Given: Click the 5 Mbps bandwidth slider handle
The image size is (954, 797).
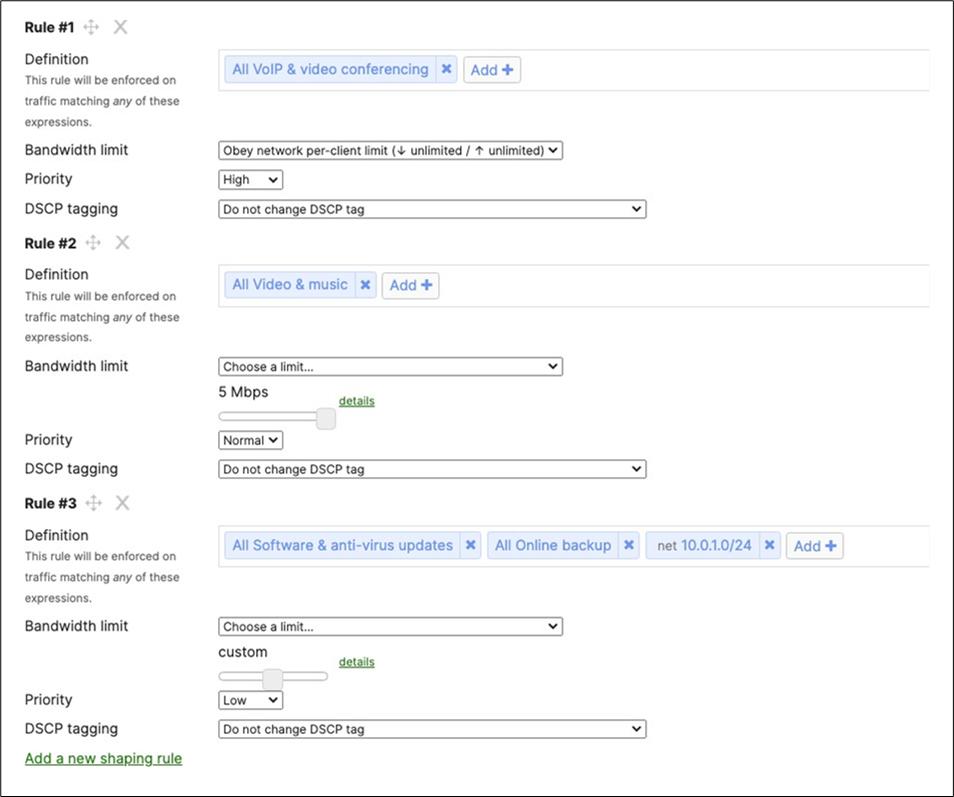Looking at the screenshot, I should tap(326, 419).
